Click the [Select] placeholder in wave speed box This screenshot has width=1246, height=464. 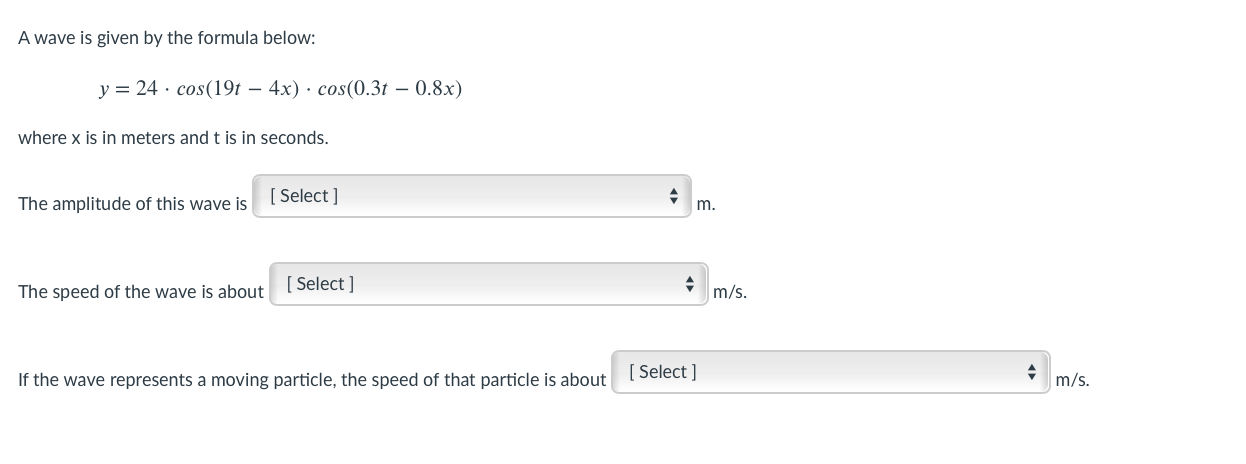(320, 284)
